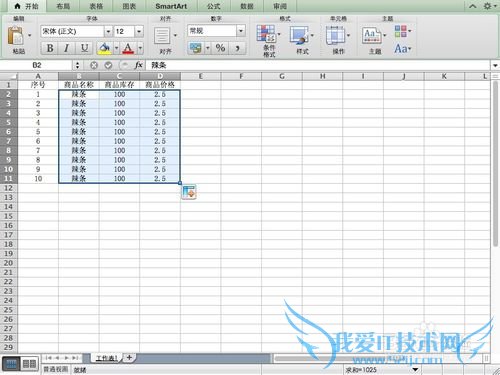Open the fill color dropdown arrow
This screenshot has width=500, height=375.
(x=116, y=48)
